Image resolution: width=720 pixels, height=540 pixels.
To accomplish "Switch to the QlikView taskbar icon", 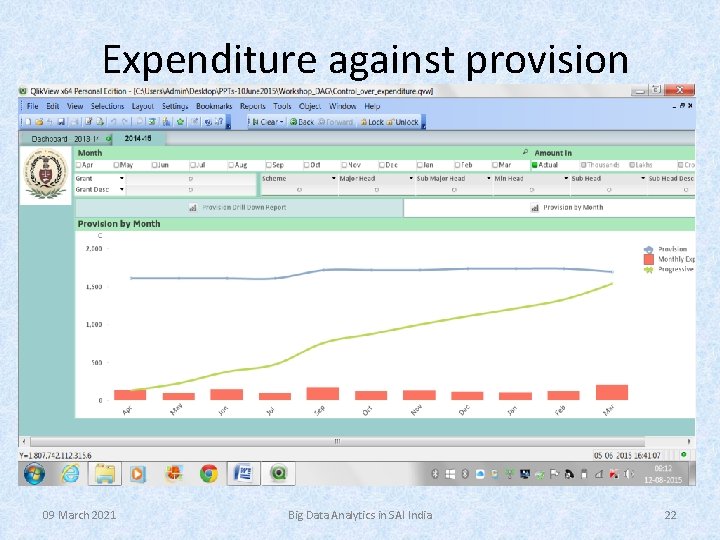I will click(278, 473).
